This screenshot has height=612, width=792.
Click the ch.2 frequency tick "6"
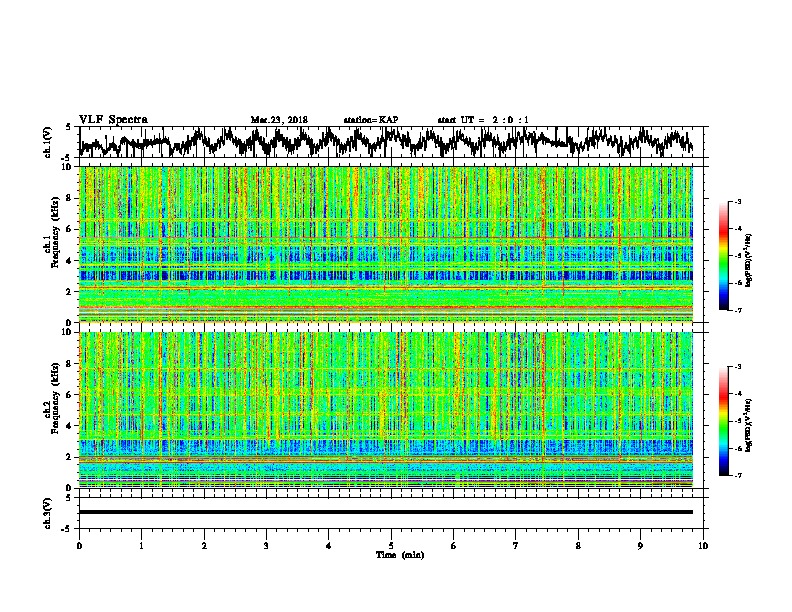tap(71, 395)
